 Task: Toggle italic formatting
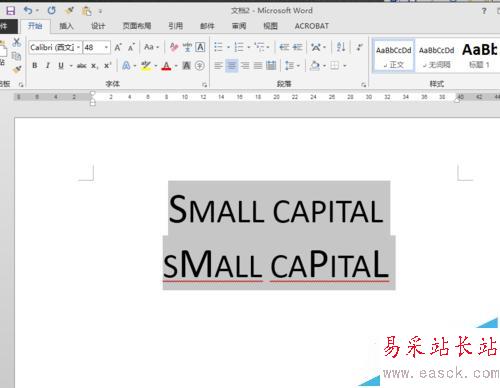point(48,66)
